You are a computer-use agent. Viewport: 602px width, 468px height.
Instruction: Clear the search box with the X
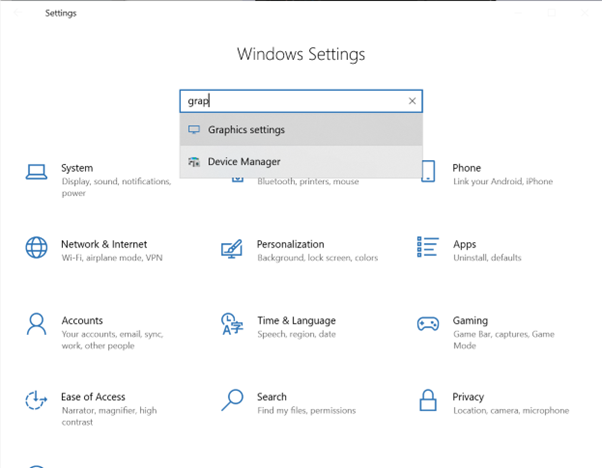coord(412,101)
